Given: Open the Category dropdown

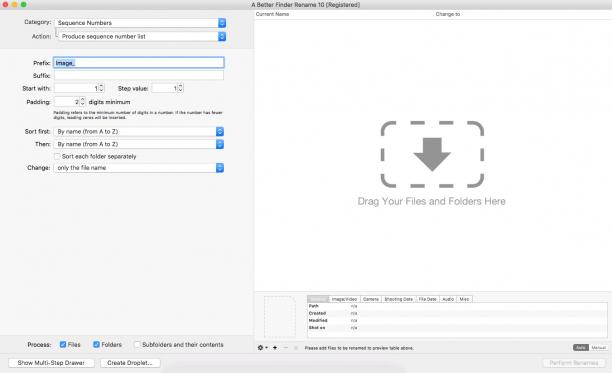Looking at the screenshot, I should [x=140, y=23].
